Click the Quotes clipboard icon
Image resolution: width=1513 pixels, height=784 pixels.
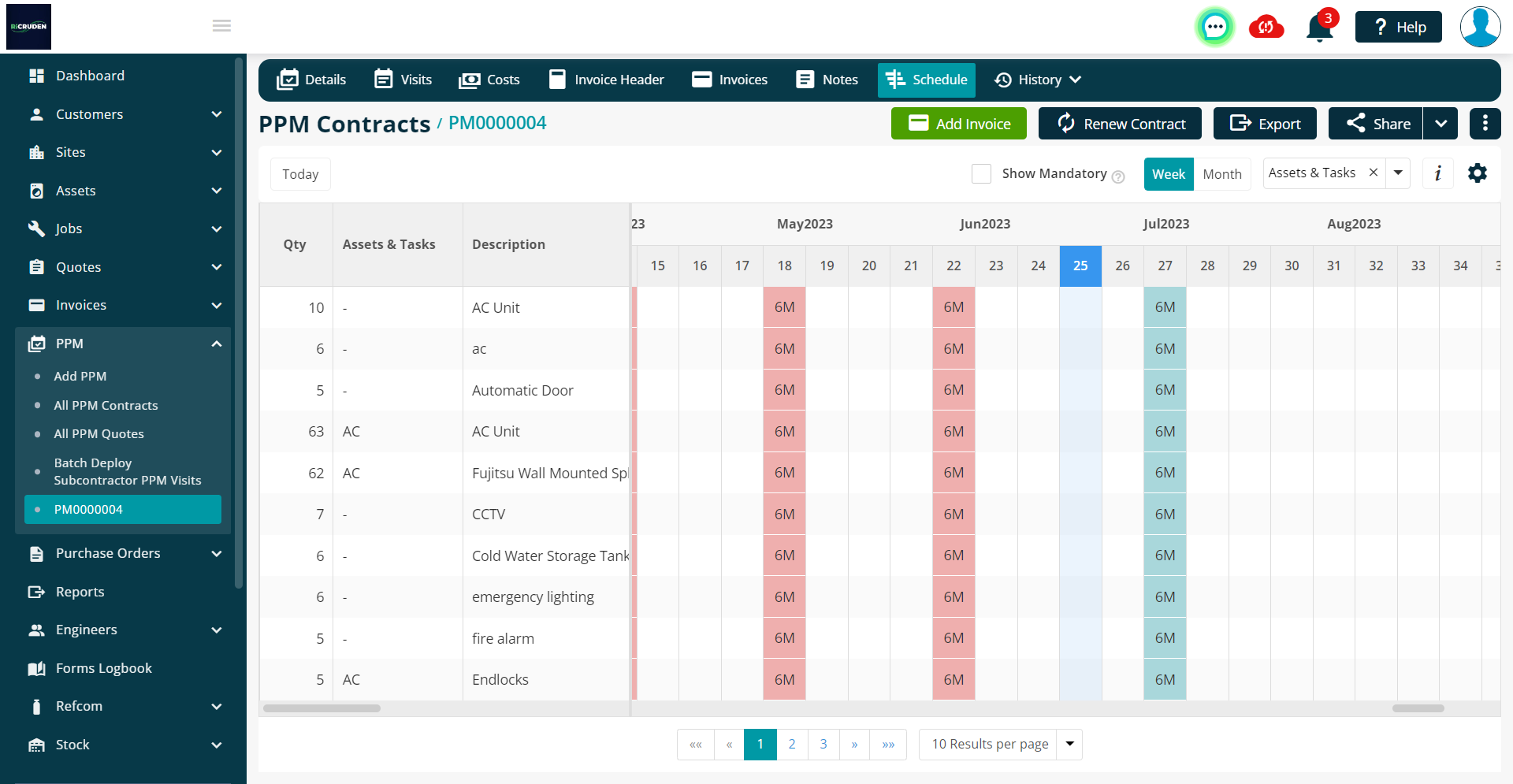[x=36, y=267]
